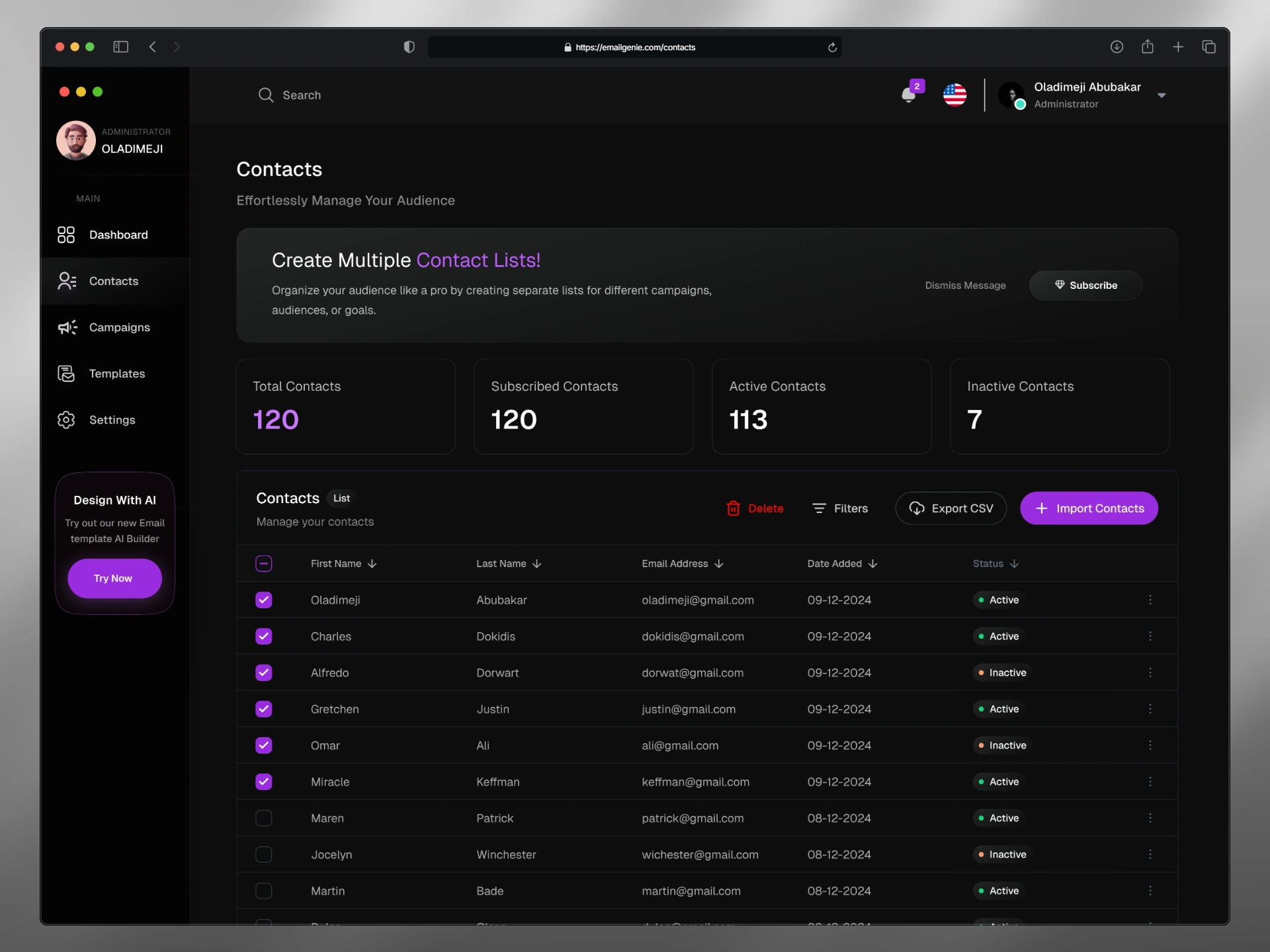The height and width of the screenshot is (952, 1270).
Task: Click the Export CSV button
Action: 951,508
